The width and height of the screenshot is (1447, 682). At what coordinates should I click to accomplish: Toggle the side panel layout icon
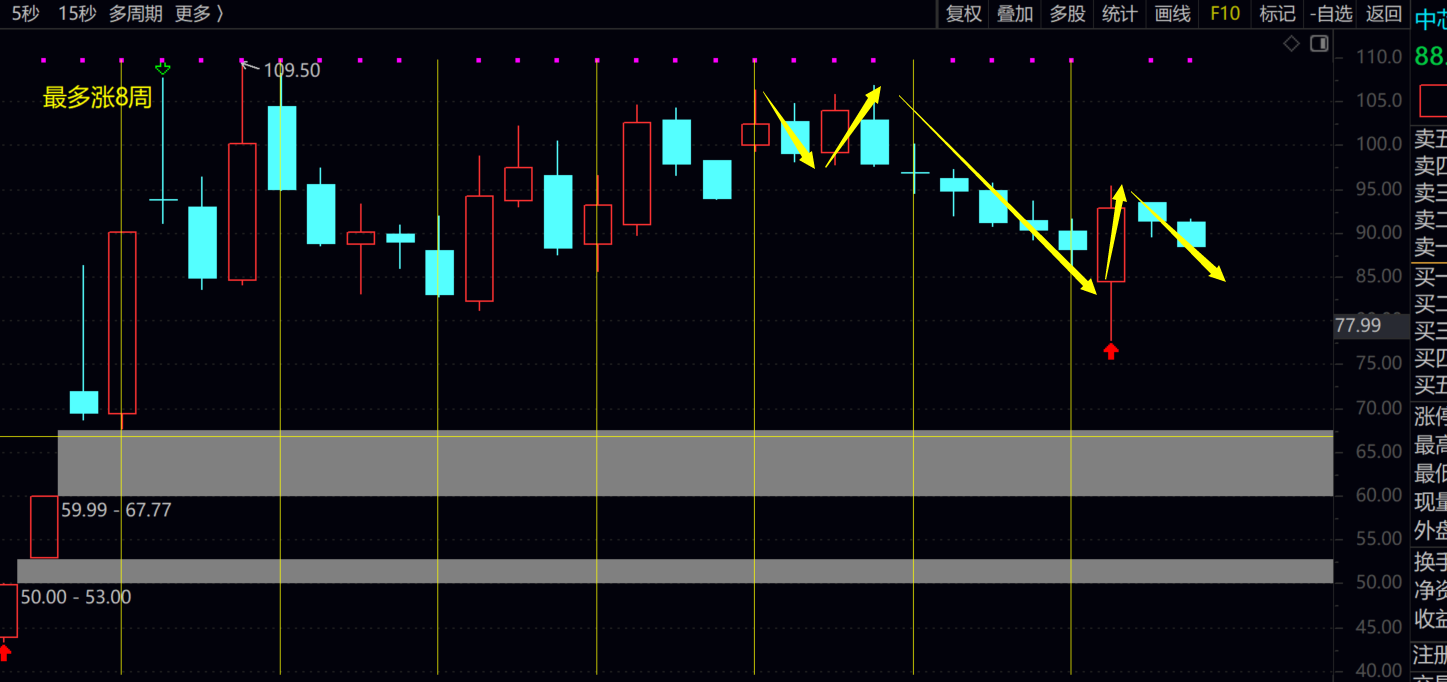click(x=1319, y=44)
